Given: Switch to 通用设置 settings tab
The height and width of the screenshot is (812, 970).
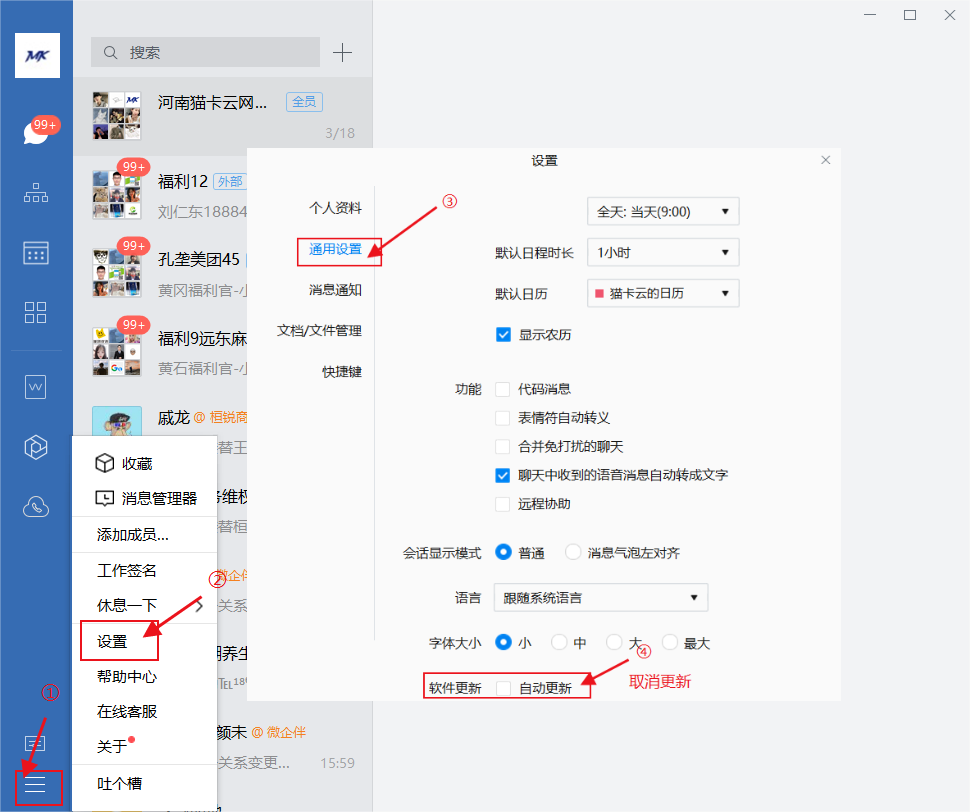Looking at the screenshot, I should [335, 249].
